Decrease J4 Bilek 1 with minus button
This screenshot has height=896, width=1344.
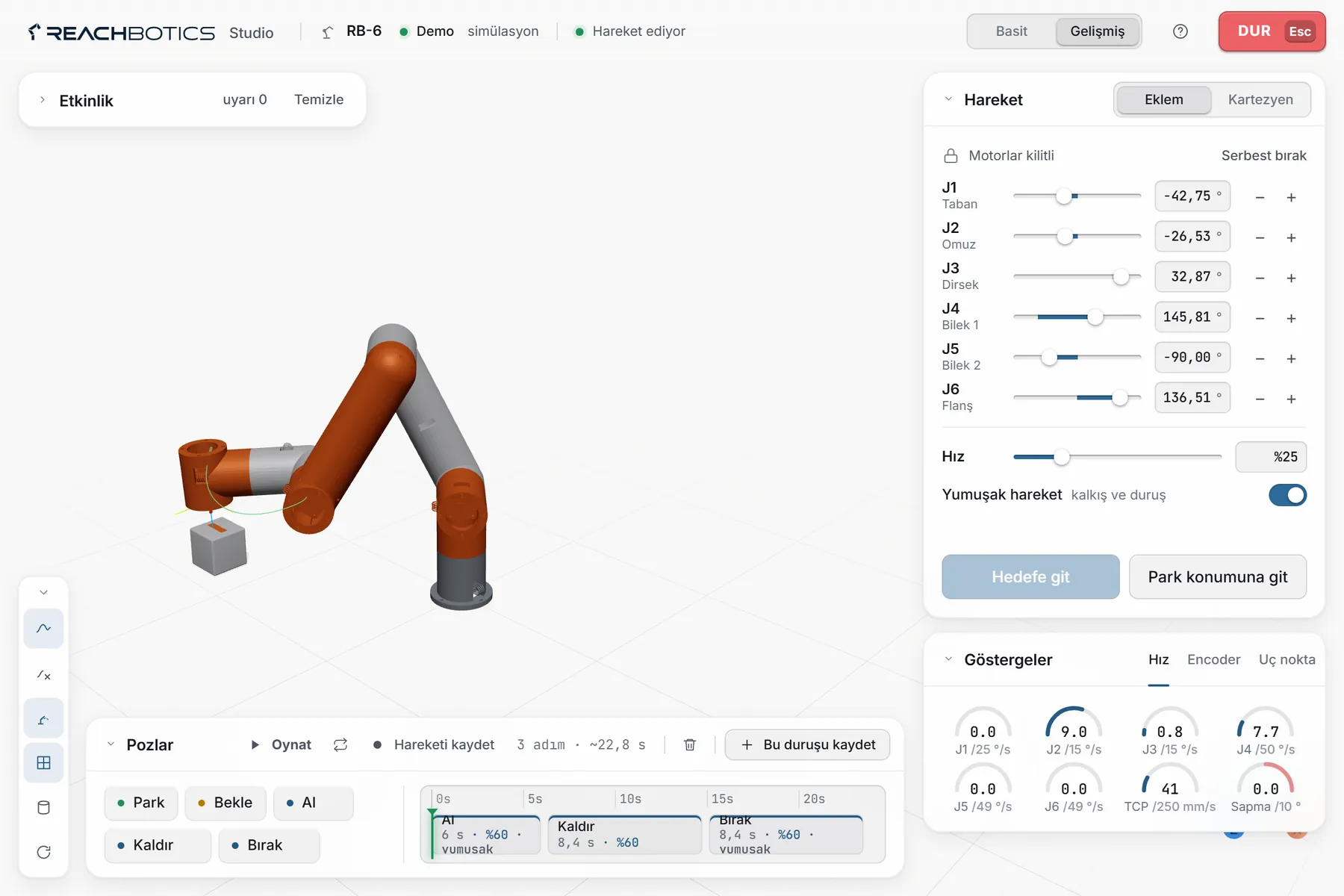tap(1260, 318)
